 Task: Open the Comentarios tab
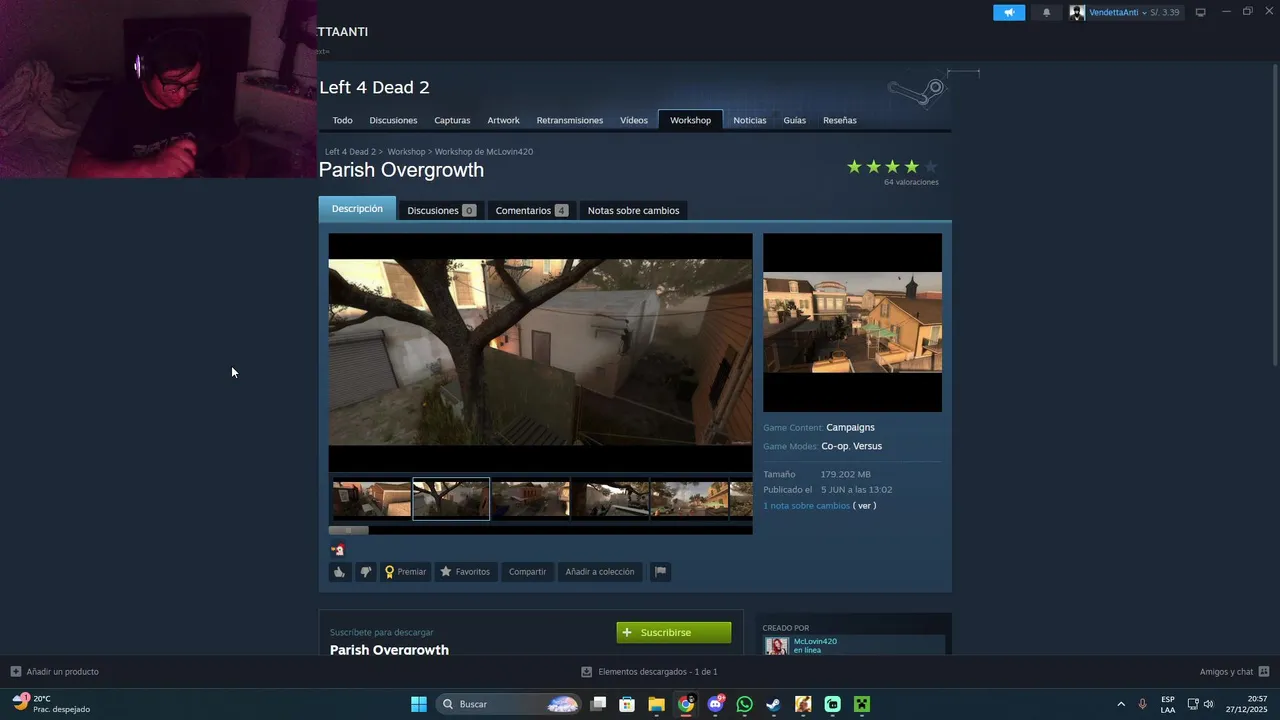coord(531,210)
